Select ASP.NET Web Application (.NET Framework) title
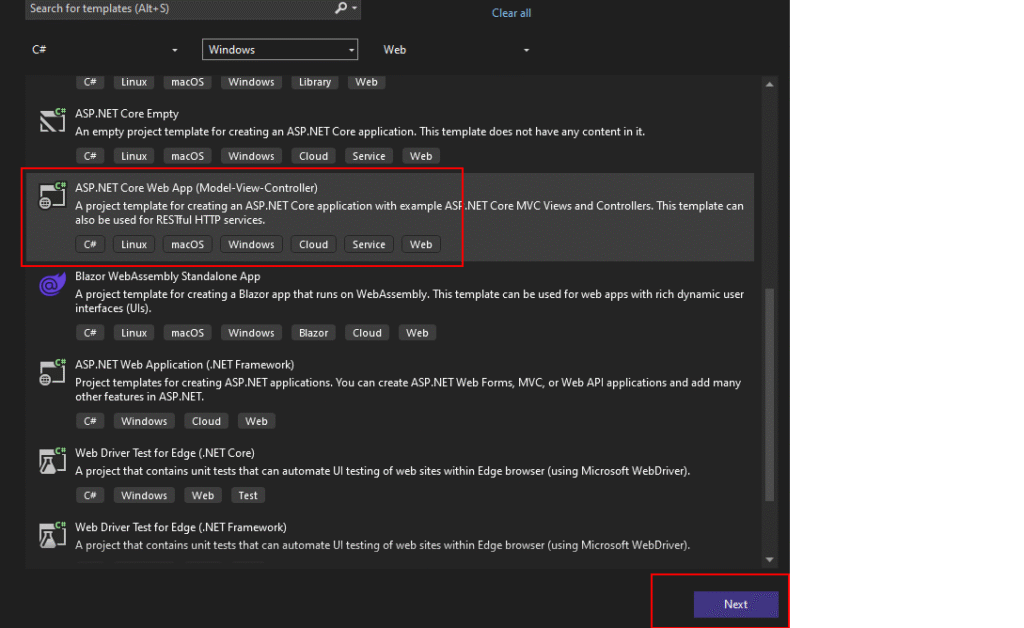This screenshot has width=1024, height=628. (x=184, y=365)
